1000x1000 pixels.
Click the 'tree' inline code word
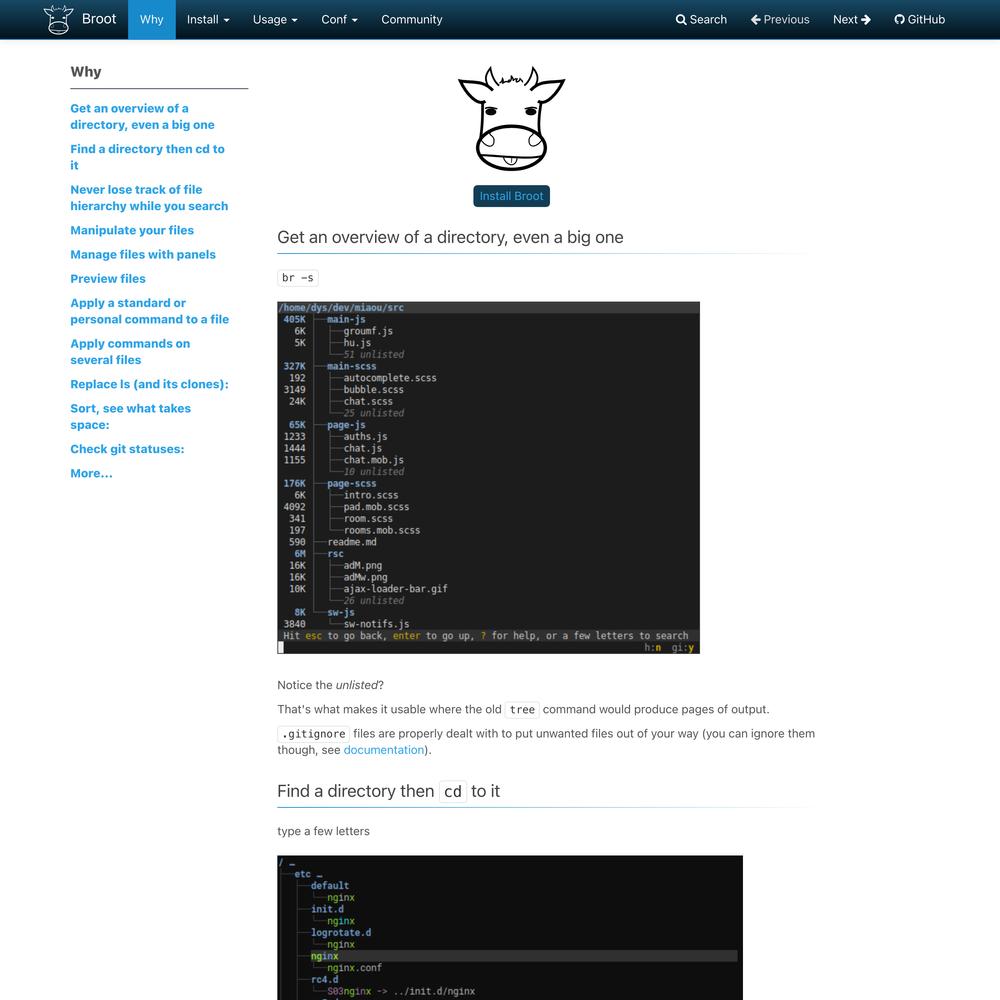522,710
